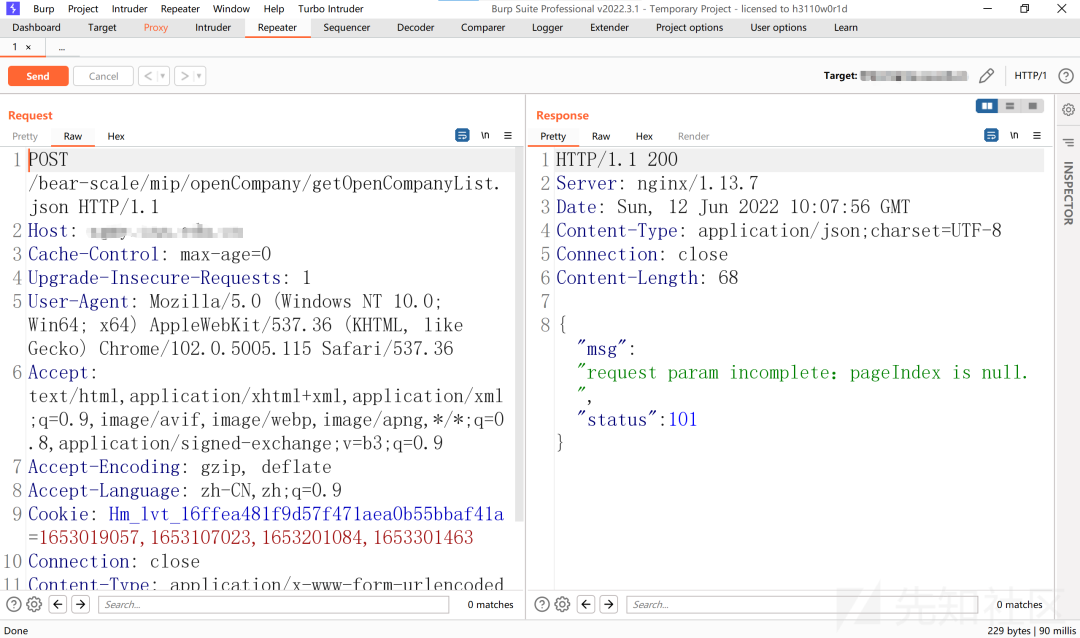
Task: Open inspector settings gear icon
Action: [x=1068, y=110]
